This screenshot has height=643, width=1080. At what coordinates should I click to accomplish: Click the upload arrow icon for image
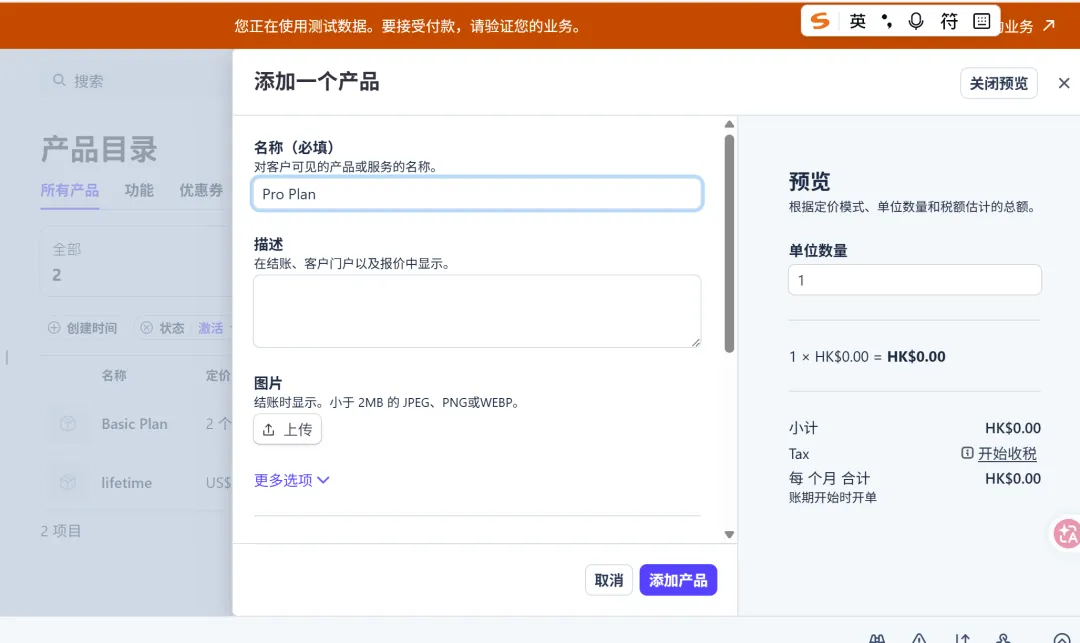pos(269,429)
